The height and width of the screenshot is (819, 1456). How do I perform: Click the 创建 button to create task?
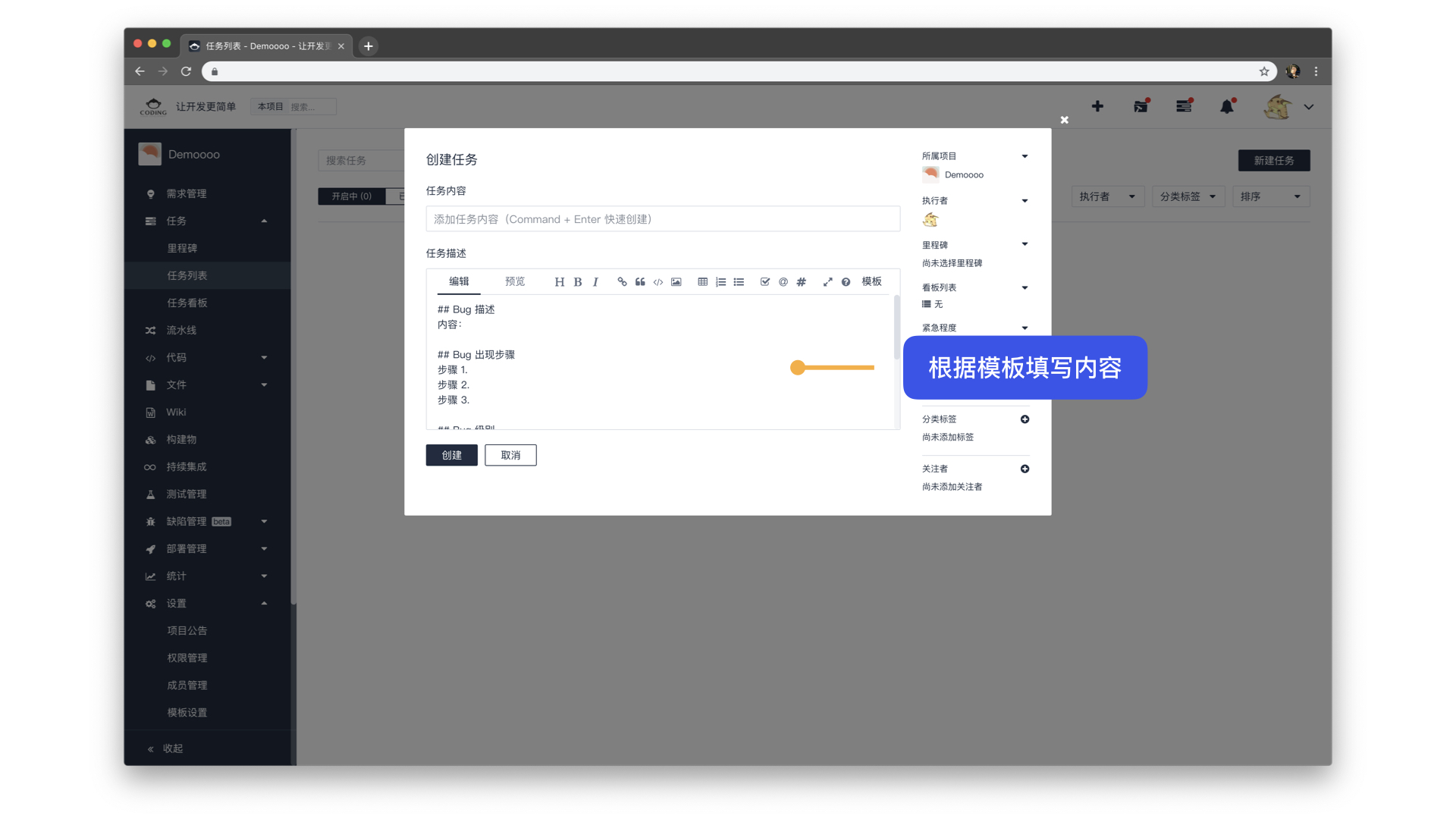451,455
